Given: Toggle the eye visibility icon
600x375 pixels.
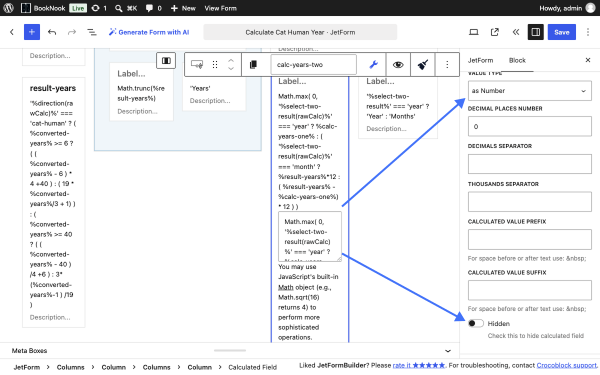Looking at the screenshot, I should 398,64.
